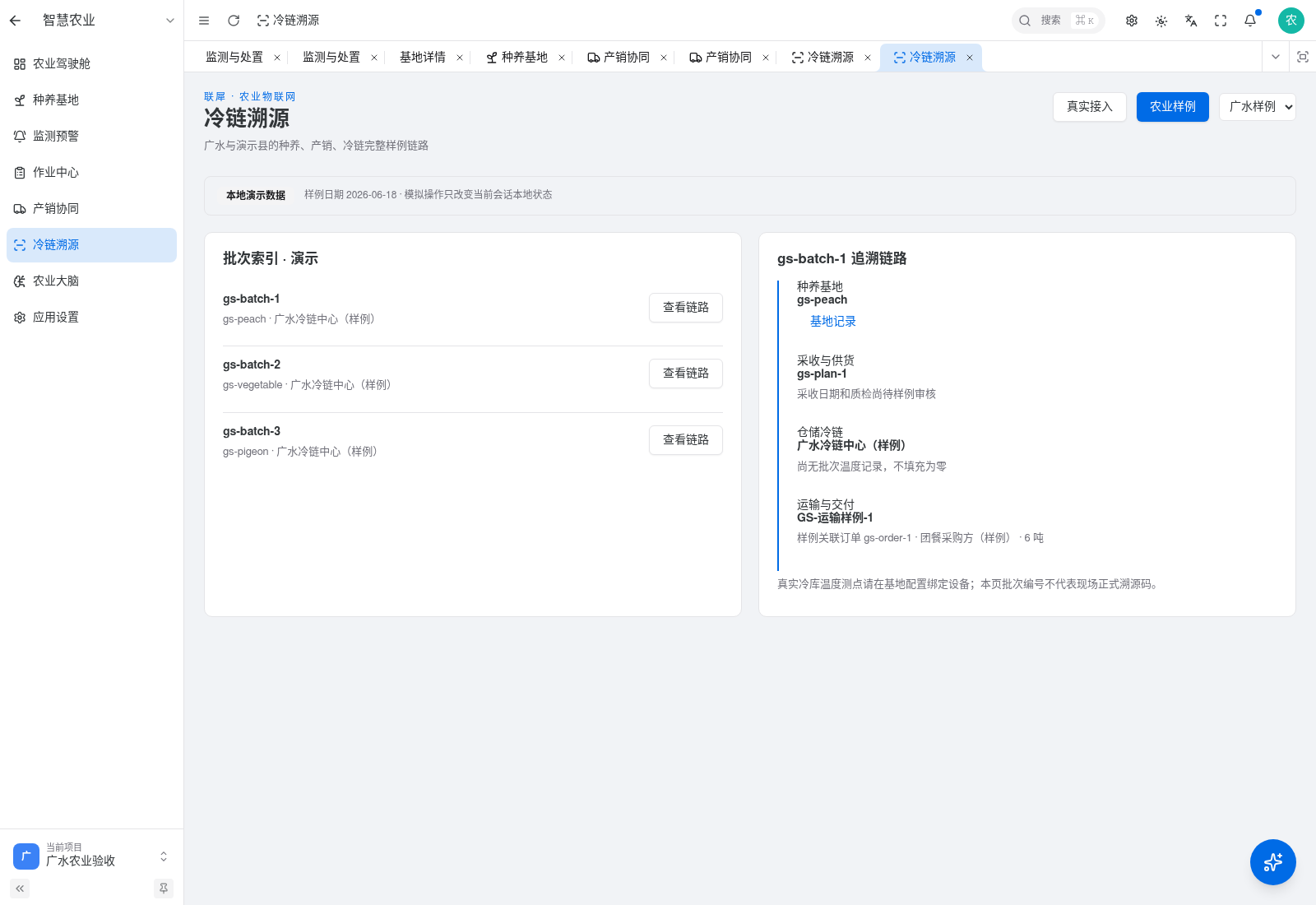The height and width of the screenshot is (905, 1316).
Task: Open the 基地记录 link
Action: click(x=832, y=322)
